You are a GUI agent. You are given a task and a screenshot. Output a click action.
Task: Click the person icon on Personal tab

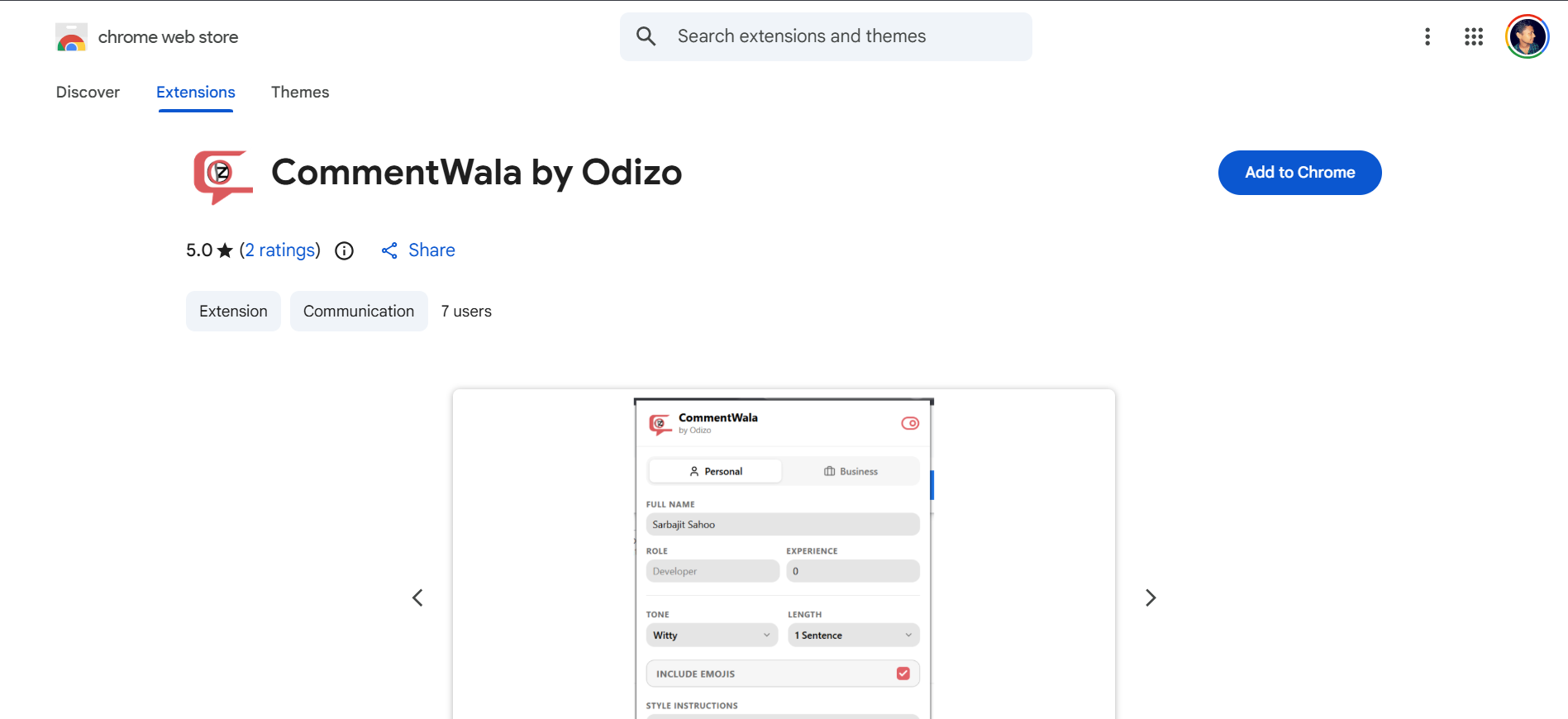(x=694, y=470)
